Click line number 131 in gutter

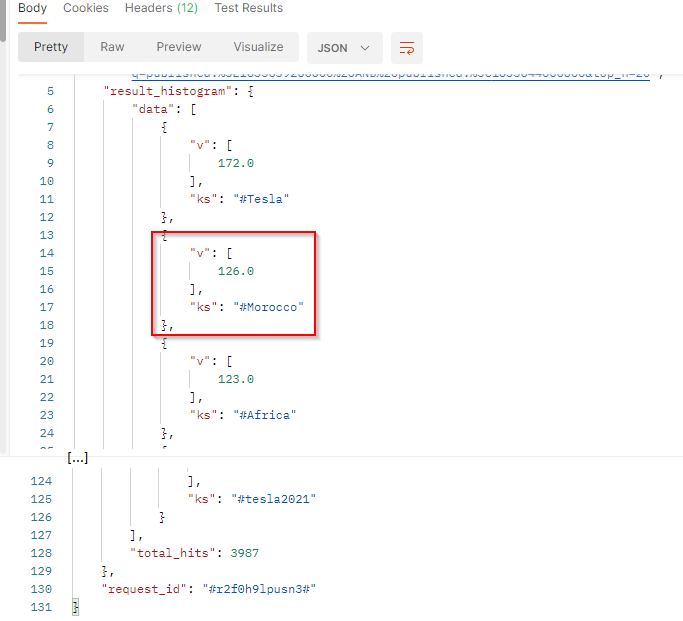(41, 607)
